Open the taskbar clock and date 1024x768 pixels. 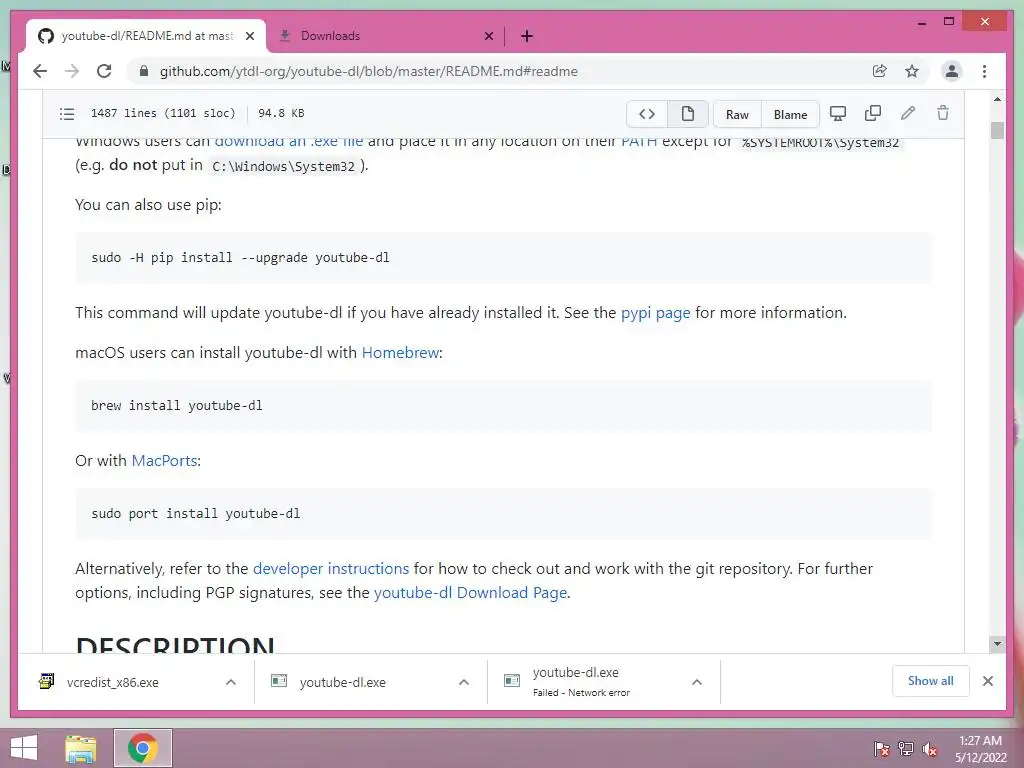[x=980, y=749]
